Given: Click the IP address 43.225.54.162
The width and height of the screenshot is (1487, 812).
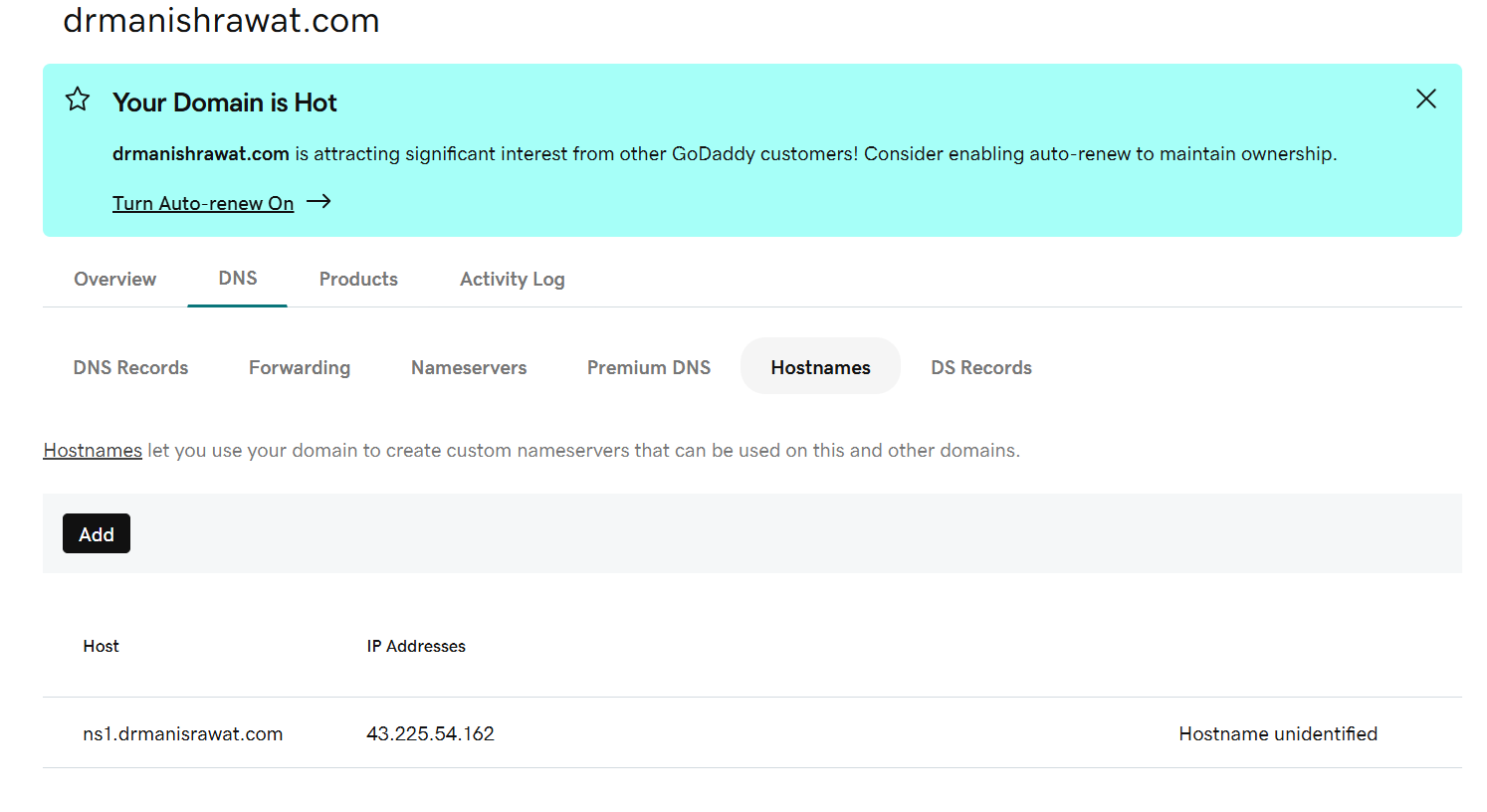Looking at the screenshot, I should click(x=430, y=733).
